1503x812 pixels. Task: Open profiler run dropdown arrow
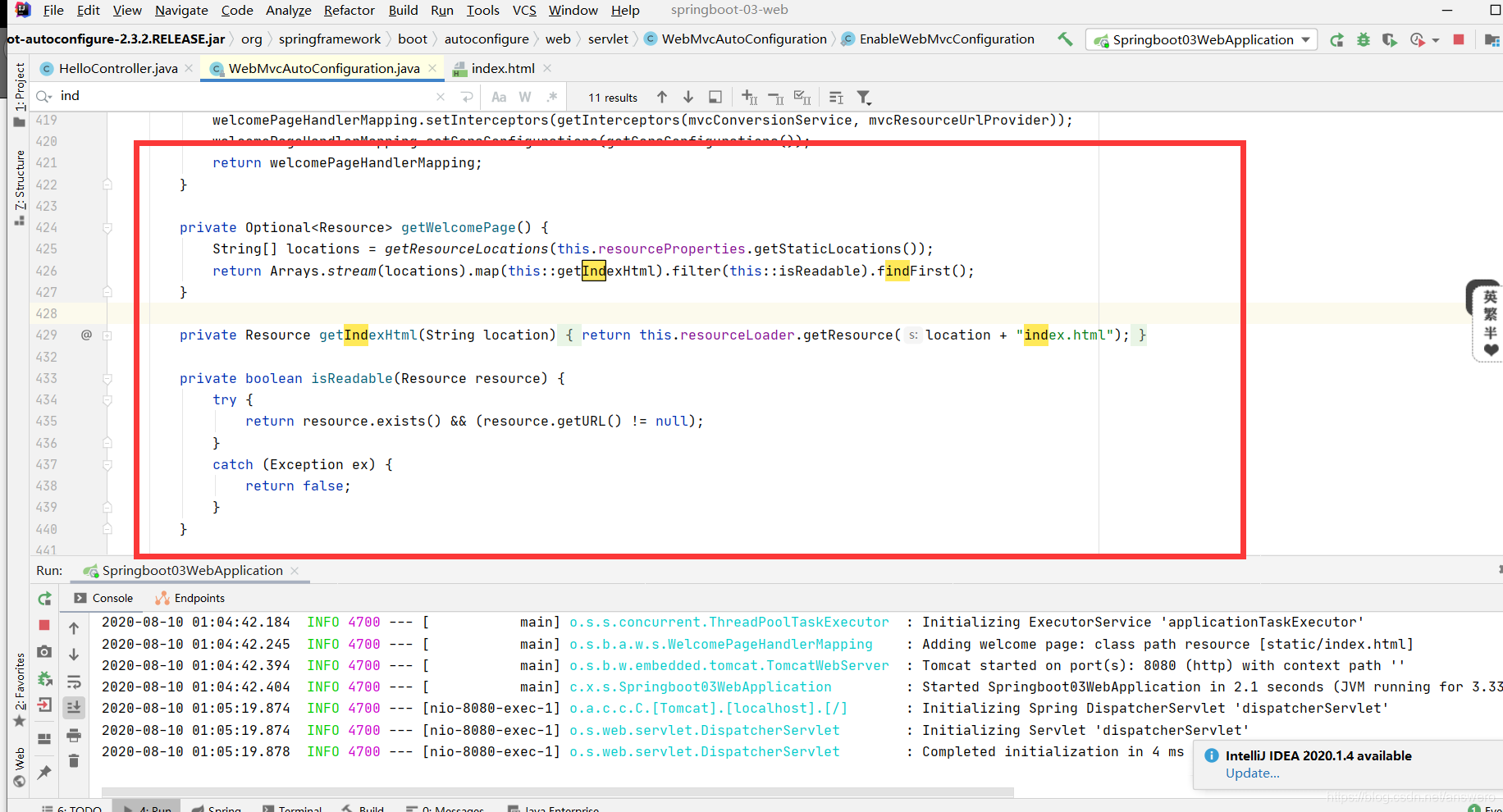point(1436,40)
